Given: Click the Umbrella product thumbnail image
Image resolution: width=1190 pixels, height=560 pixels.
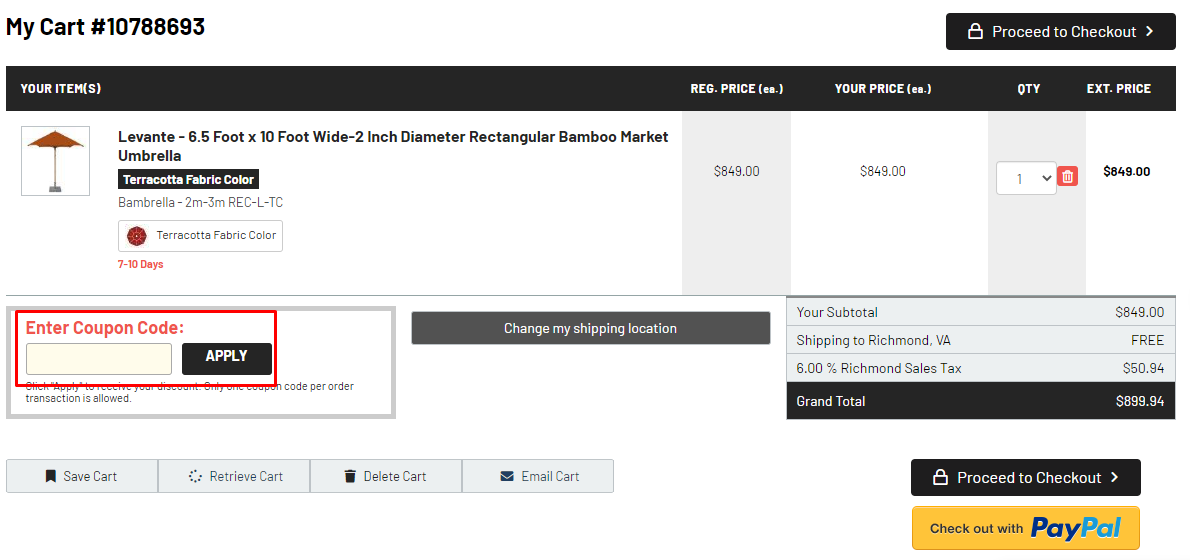Looking at the screenshot, I should (55, 161).
